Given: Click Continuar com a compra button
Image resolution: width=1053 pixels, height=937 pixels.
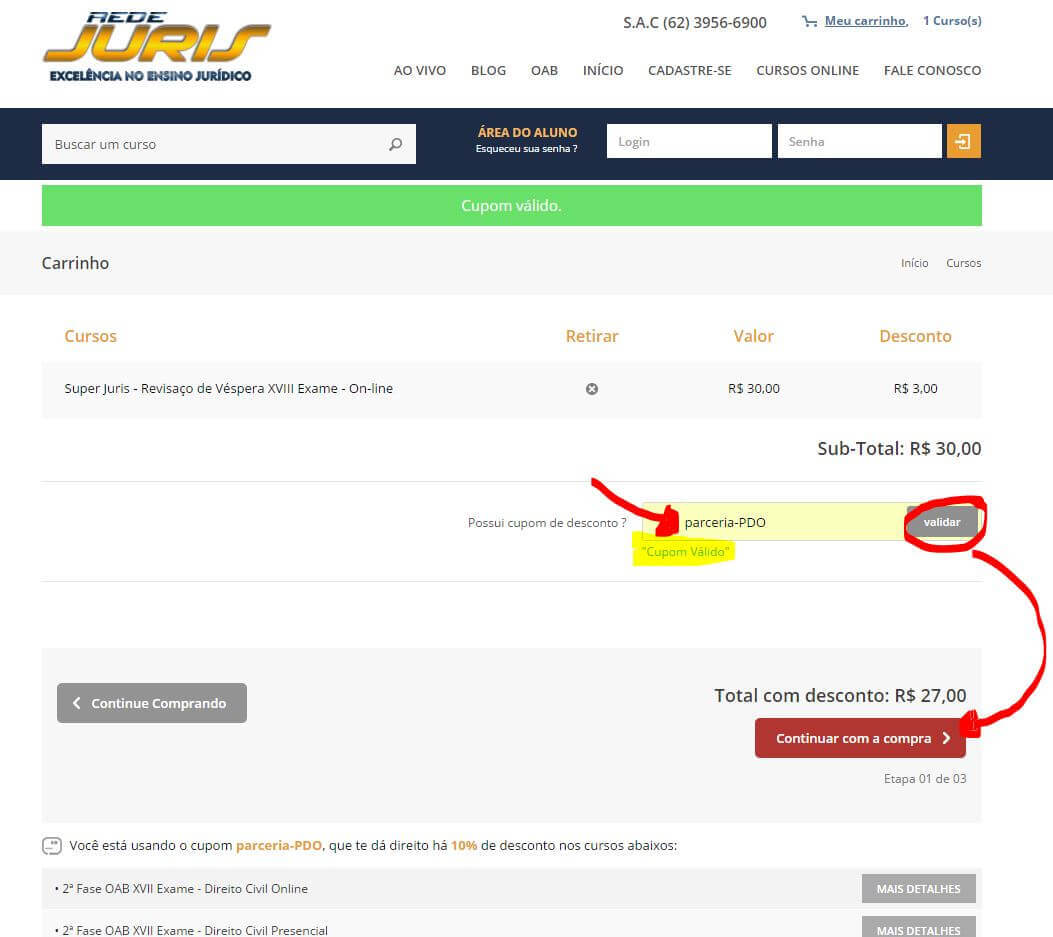Looking at the screenshot, I should click(x=860, y=738).
